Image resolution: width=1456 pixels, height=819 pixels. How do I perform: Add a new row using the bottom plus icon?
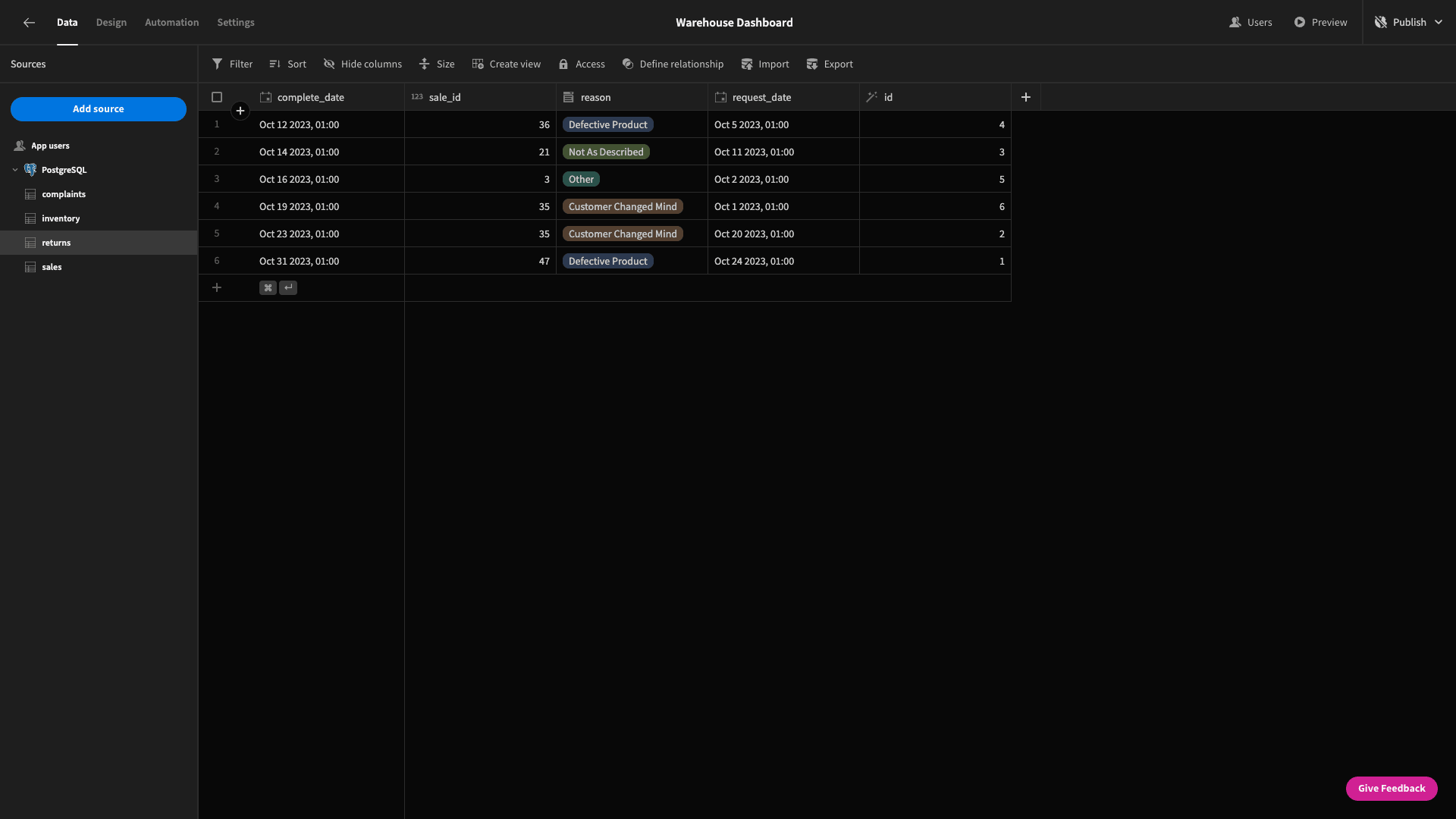click(217, 287)
